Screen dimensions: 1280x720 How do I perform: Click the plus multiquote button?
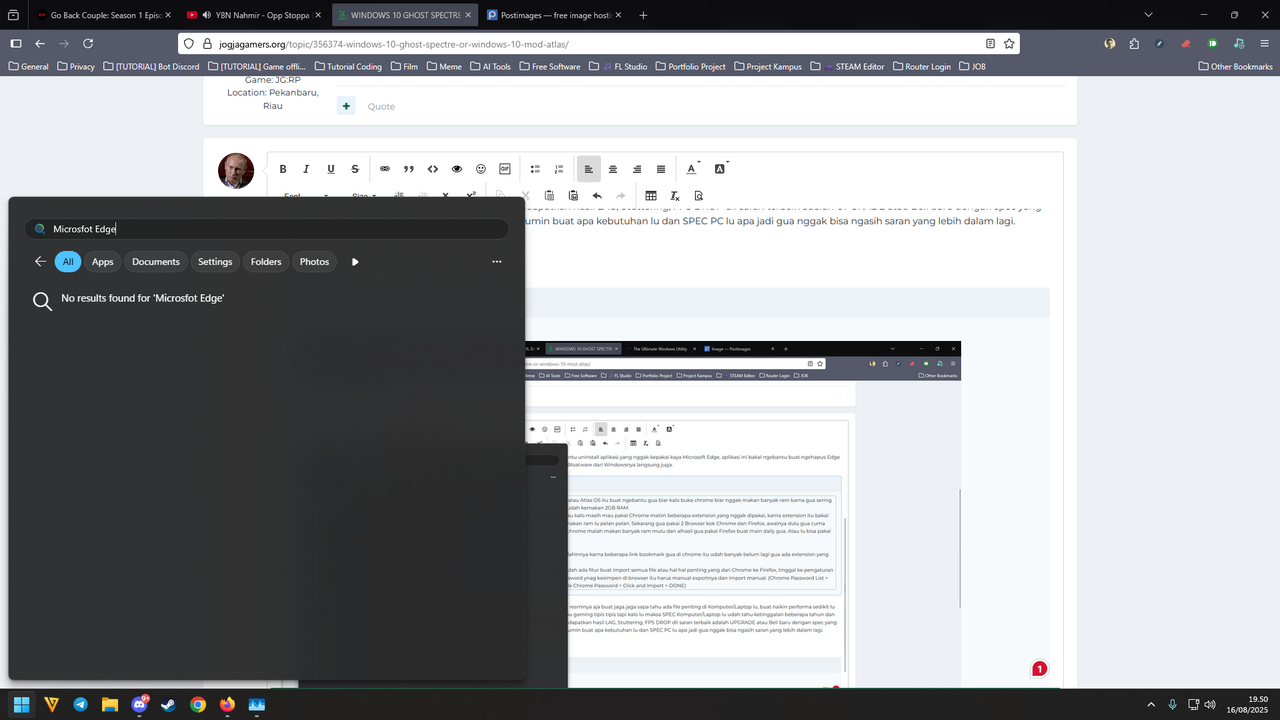click(346, 106)
